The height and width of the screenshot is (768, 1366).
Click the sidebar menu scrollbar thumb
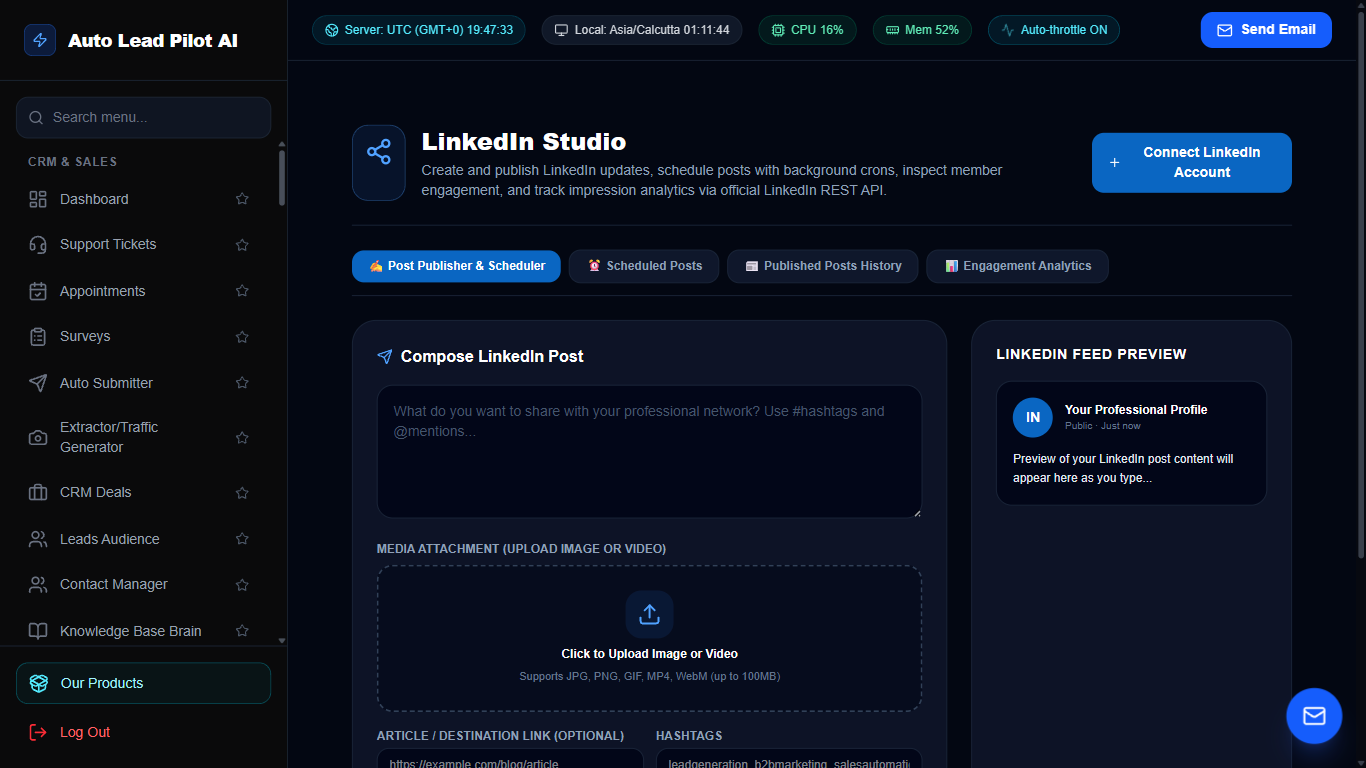(x=282, y=178)
